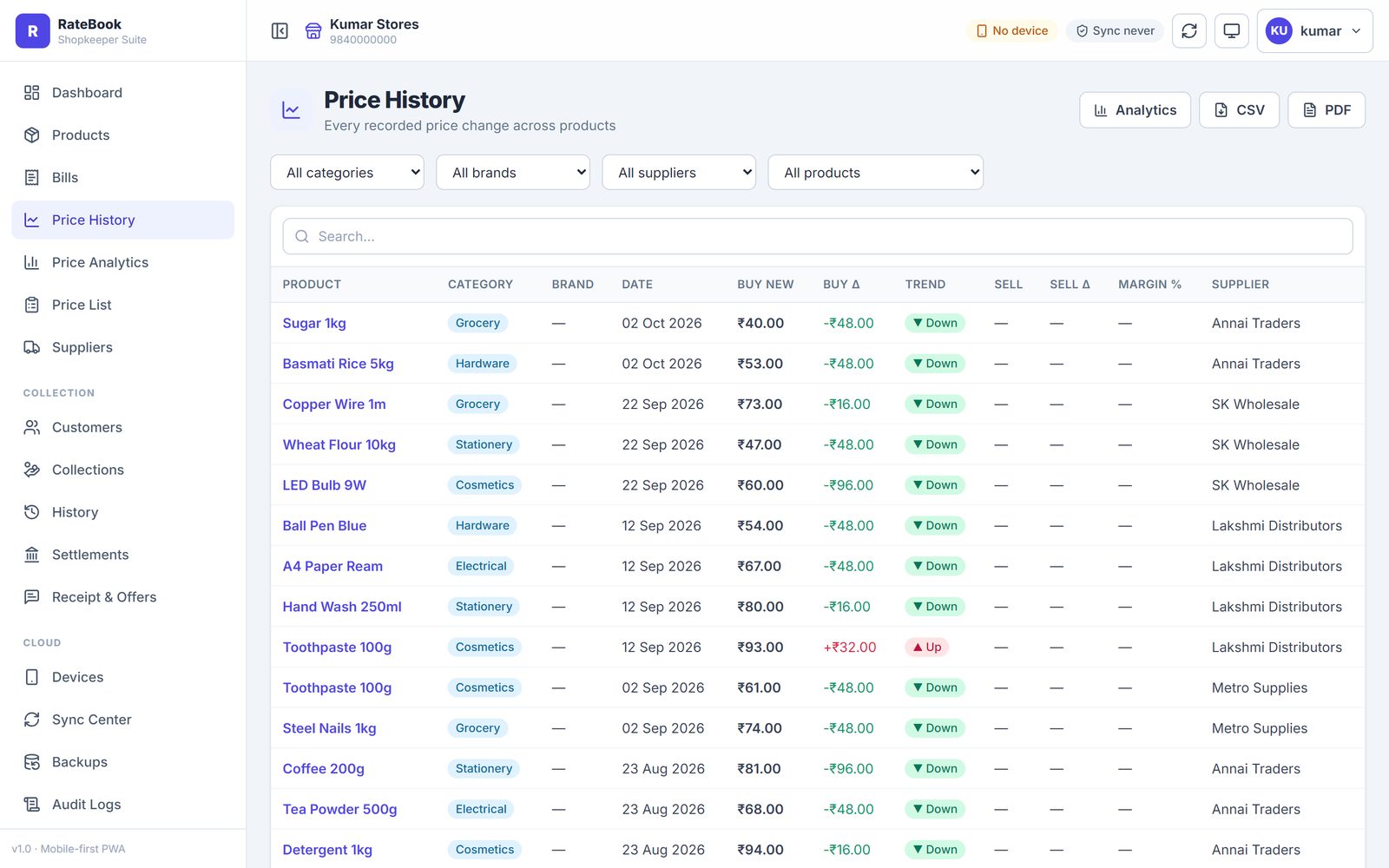Click the +₹32.00 buy delta value

coord(850,648)
